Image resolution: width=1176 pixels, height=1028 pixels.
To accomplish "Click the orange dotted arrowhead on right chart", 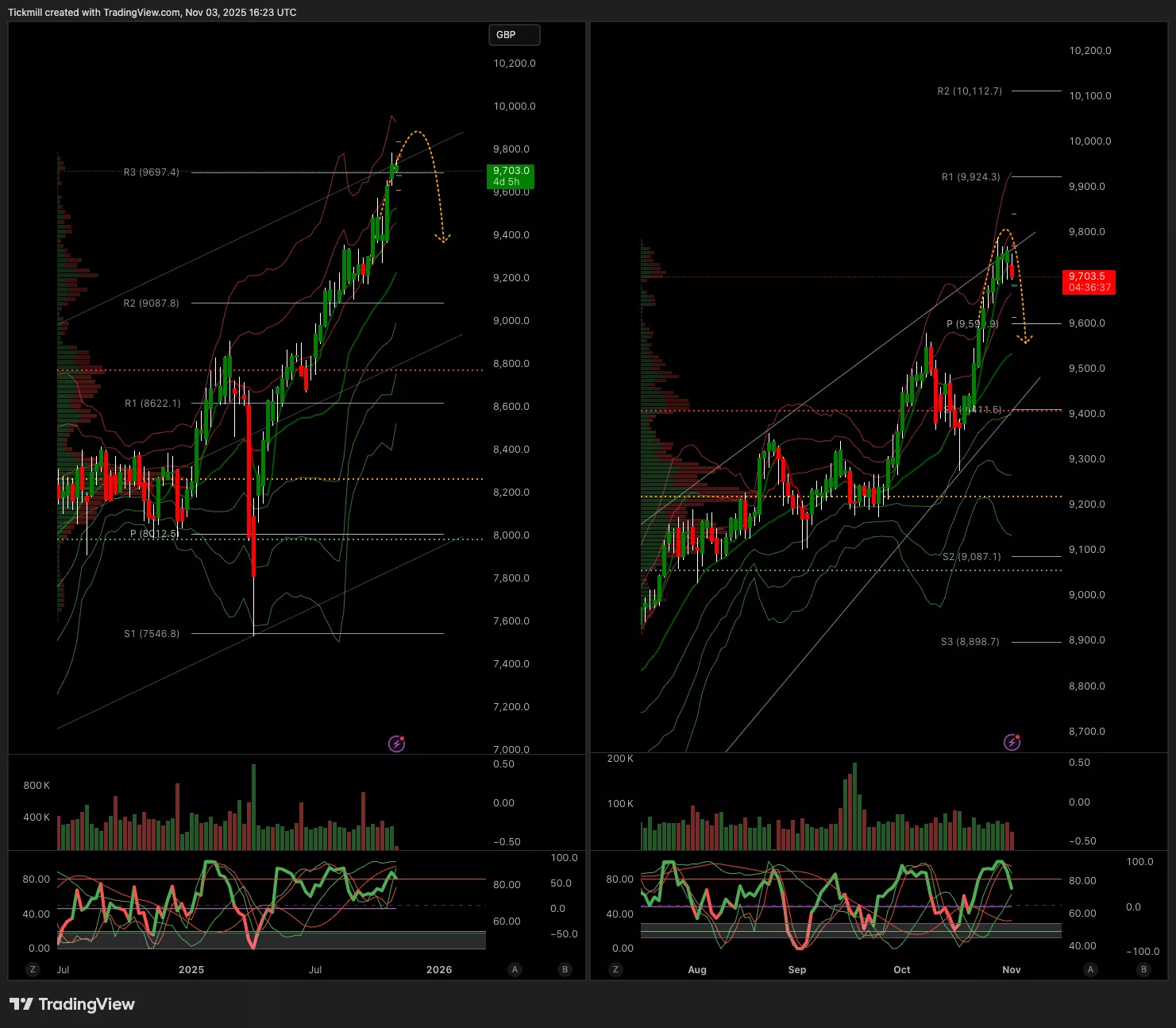I will [x=1025, y=340].
